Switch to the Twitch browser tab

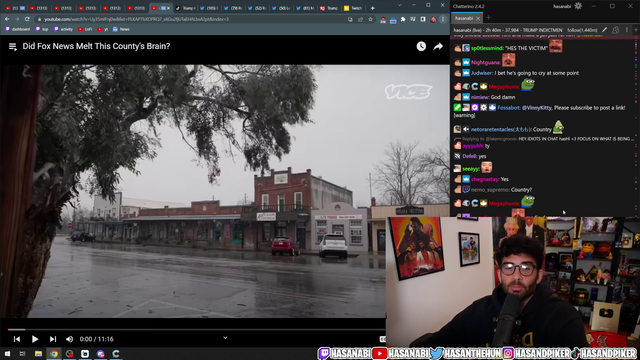coord(353,8)
